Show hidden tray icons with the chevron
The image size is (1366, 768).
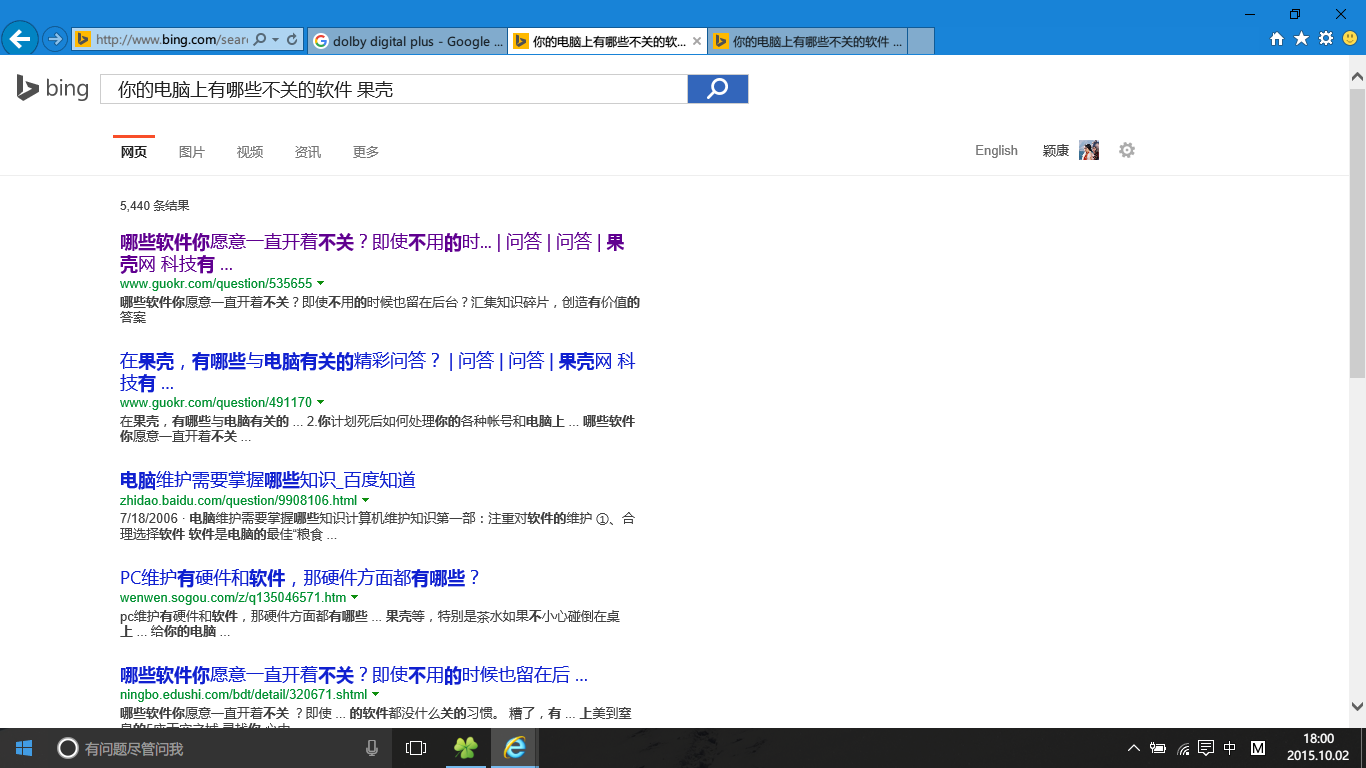(1134, 748)
